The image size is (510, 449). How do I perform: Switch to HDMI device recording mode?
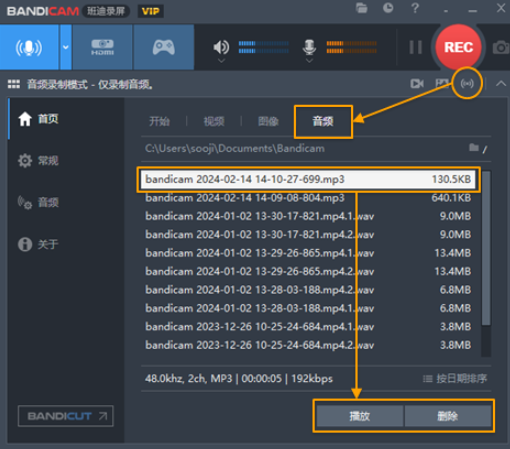point(102,47)
